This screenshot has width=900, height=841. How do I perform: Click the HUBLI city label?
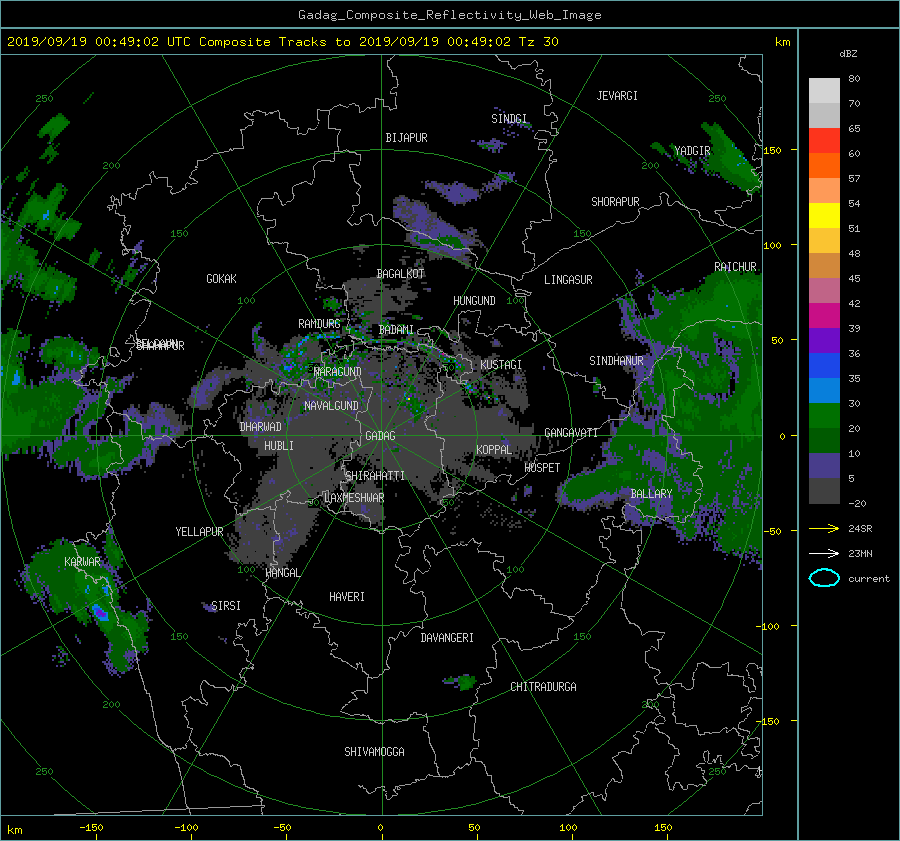pos(278,446)
